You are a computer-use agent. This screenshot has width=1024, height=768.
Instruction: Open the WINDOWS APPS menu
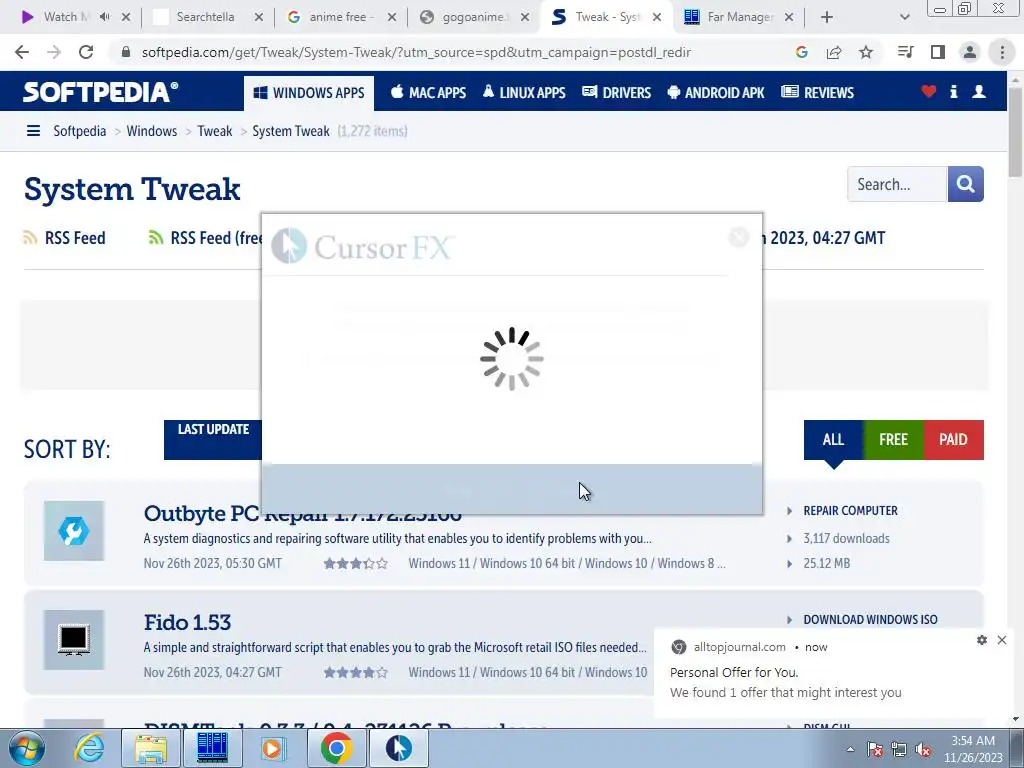(309, 93)
